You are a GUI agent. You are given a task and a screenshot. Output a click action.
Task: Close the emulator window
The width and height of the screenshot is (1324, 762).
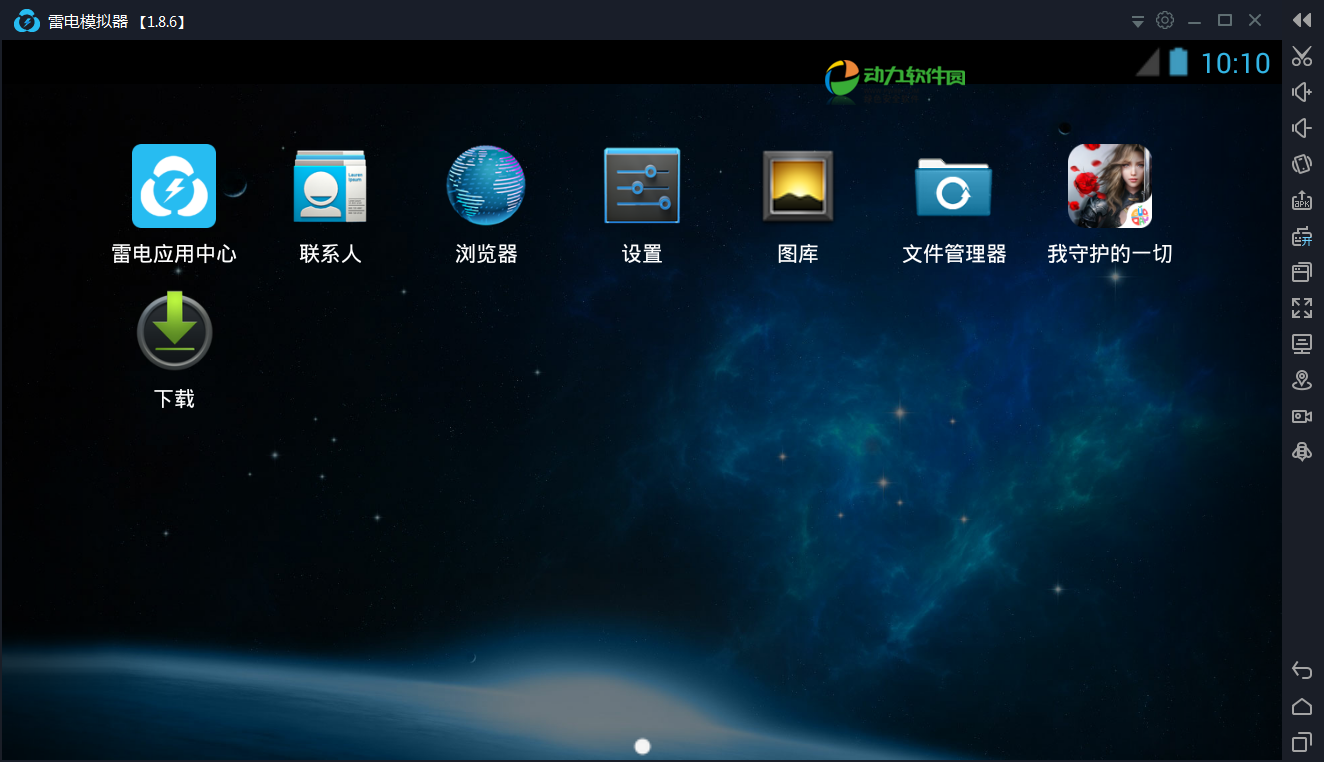[x=1255, y=20]
